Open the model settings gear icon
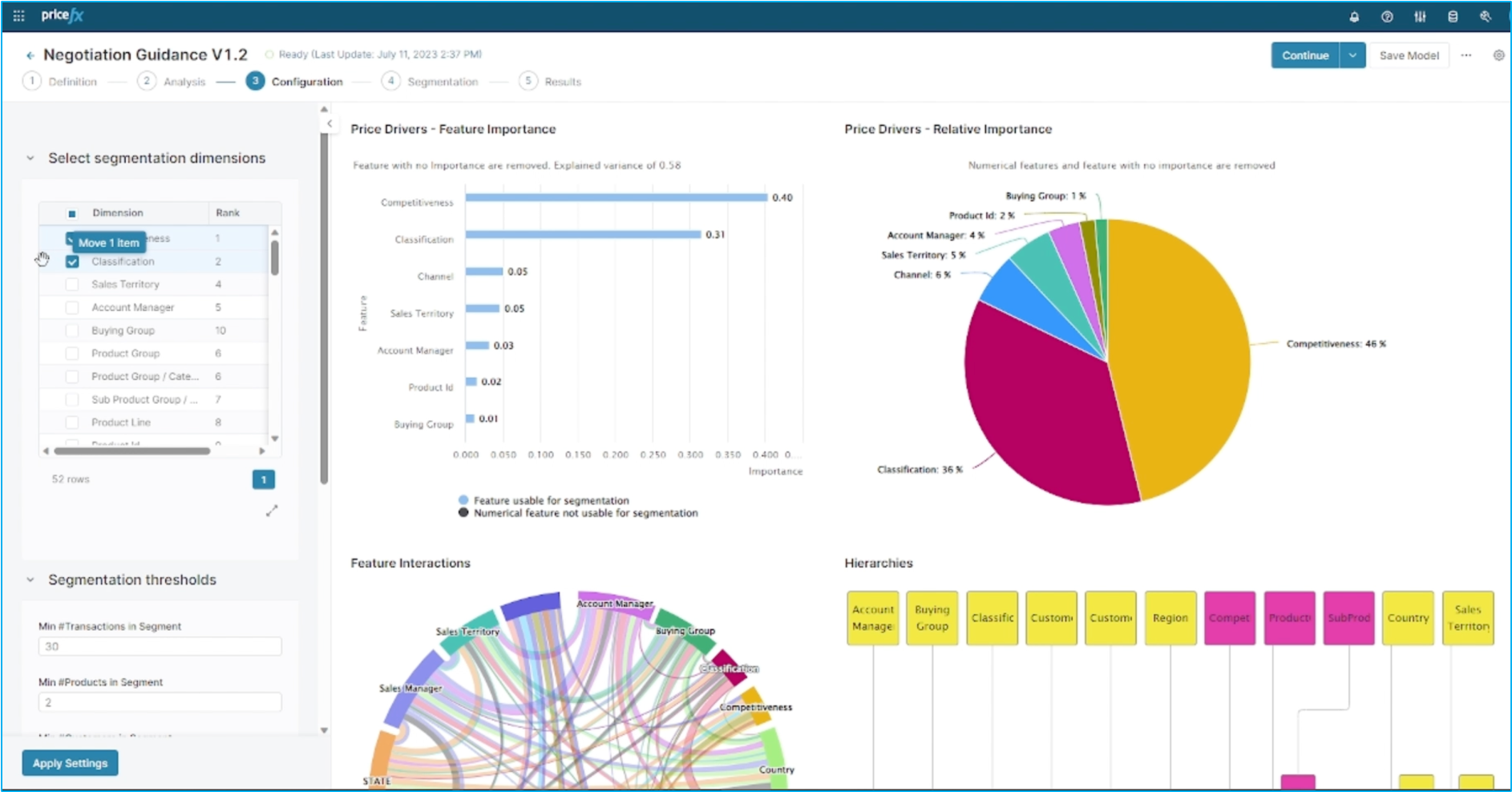The height and width of the screenshot is (792, 1512). pyautogui.click(x=1498, y=55)
